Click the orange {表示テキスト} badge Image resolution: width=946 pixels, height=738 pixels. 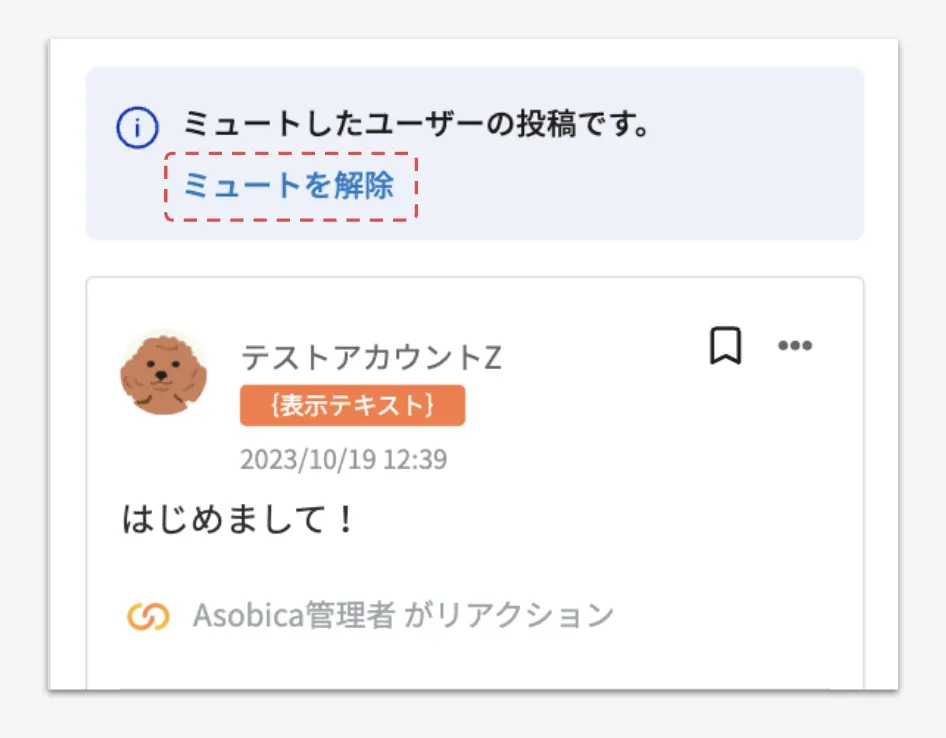[x=352, y=405]
